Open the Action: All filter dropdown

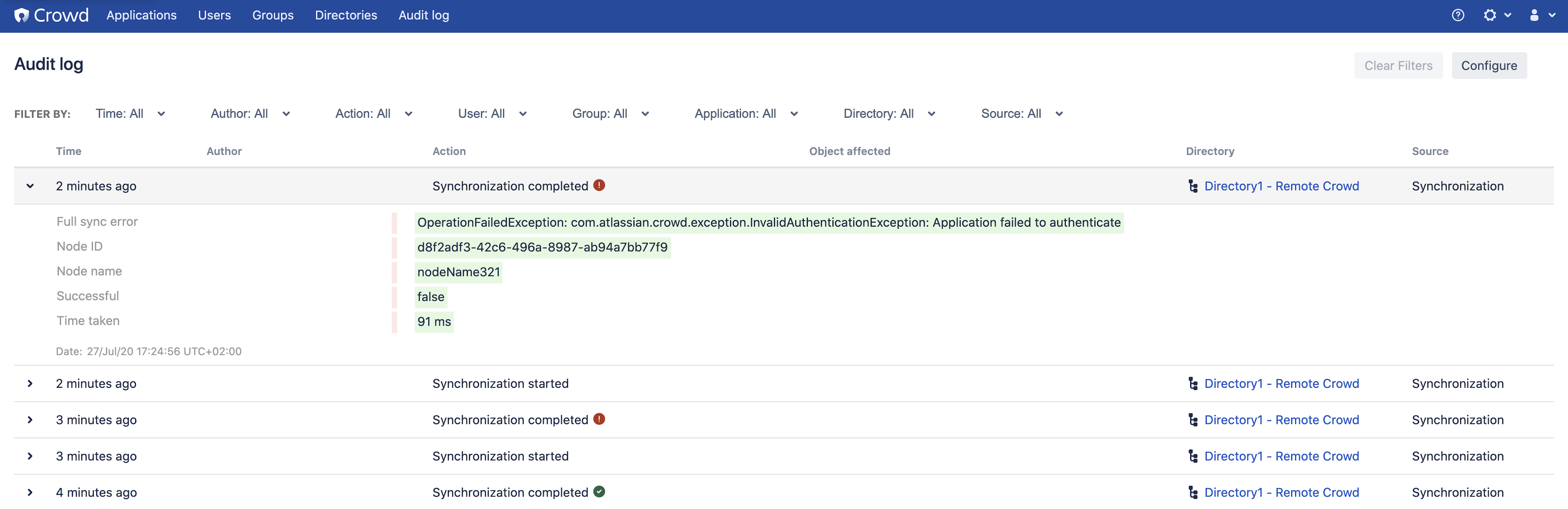(x=374, y=114)
